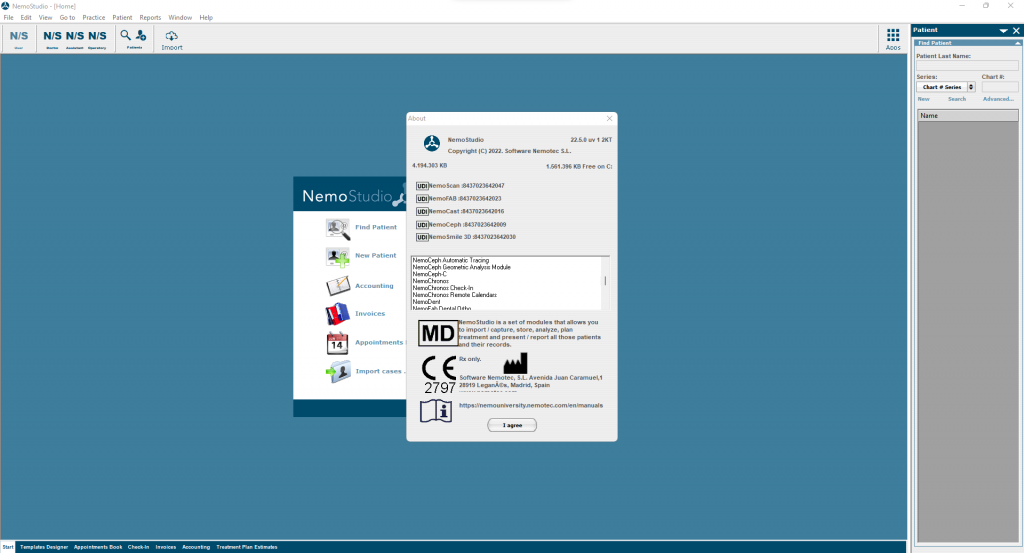Click the add new patient toolbar icon
Screen dimensions: 1024x553
click(x=141, y=36)
